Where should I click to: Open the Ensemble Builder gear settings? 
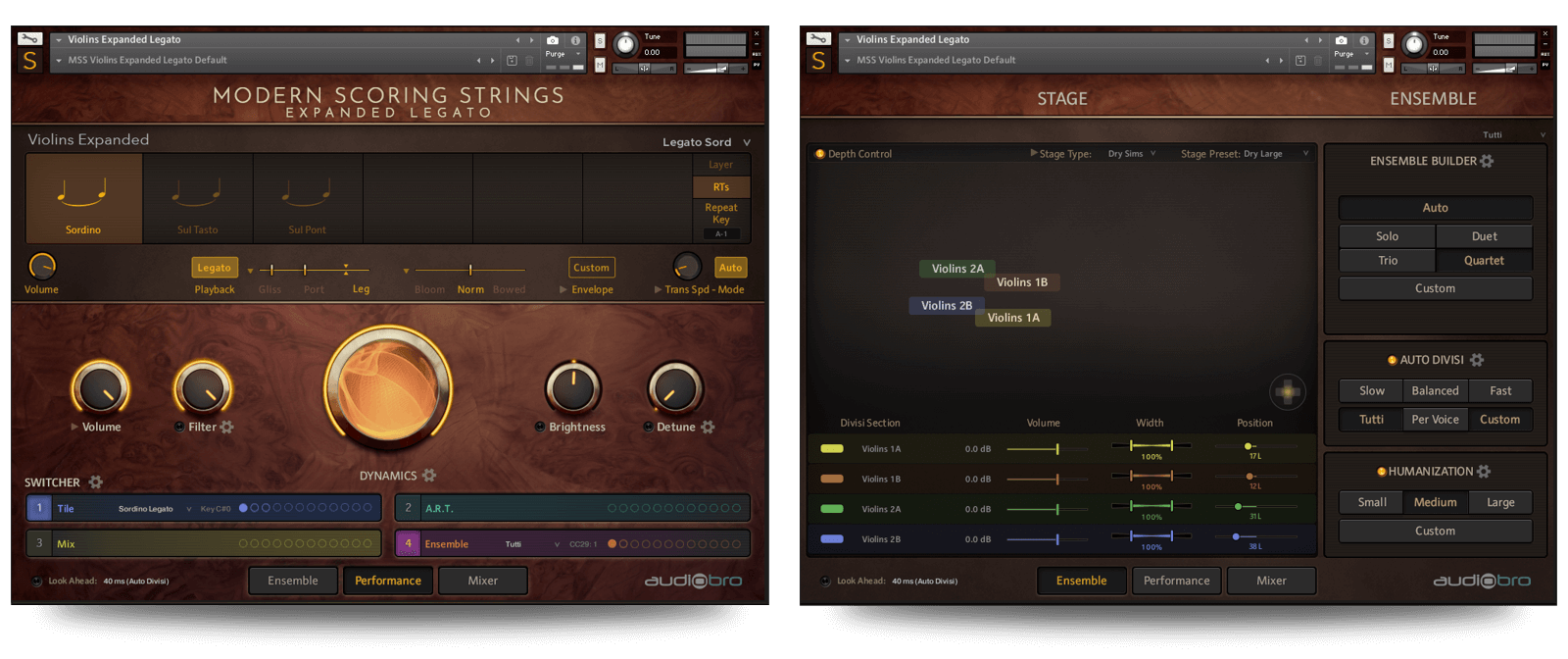(1487, 161)
